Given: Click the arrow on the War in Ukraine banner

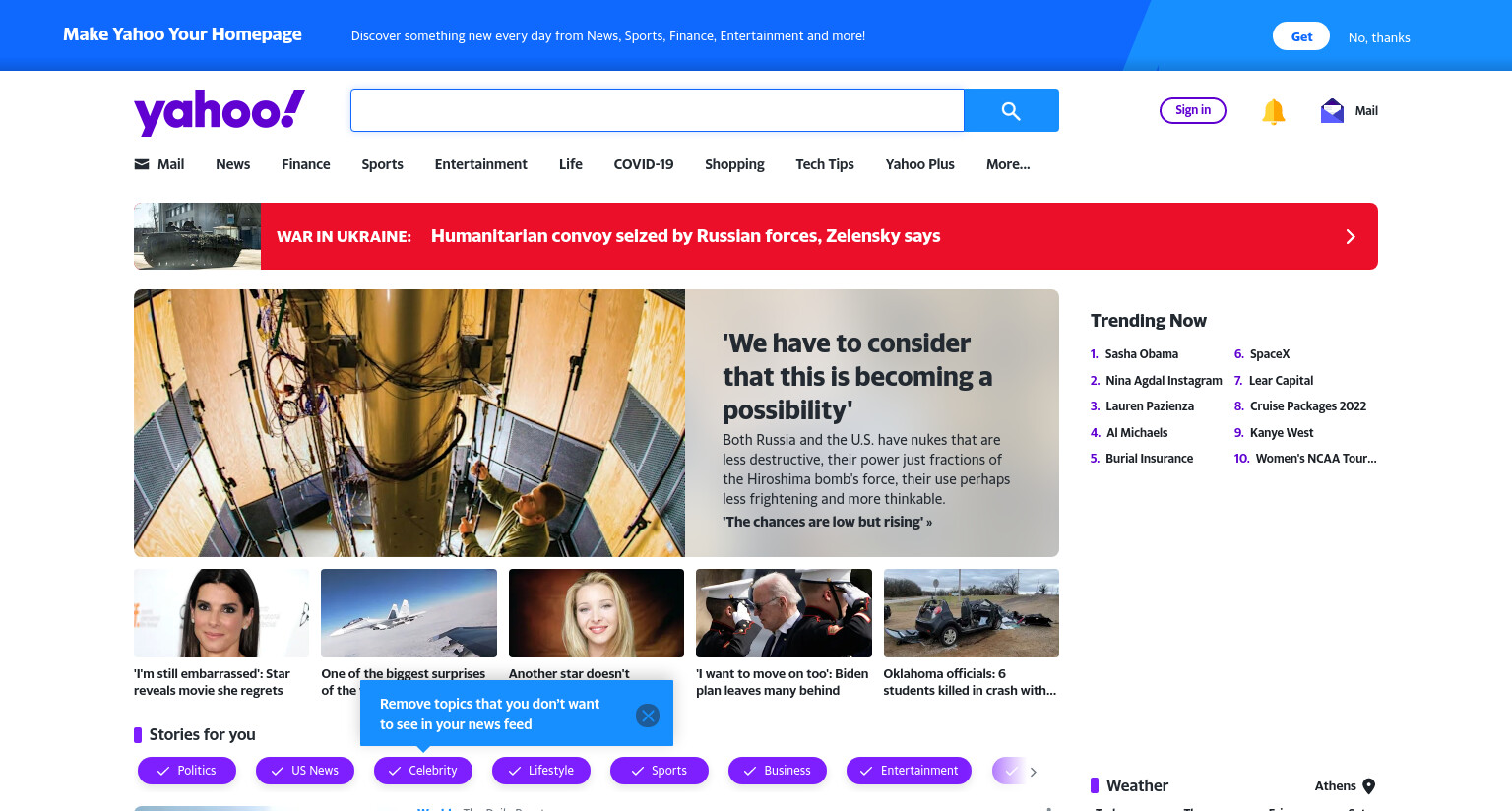Looking at the screenshot, I should click(x=1351, y=236).
